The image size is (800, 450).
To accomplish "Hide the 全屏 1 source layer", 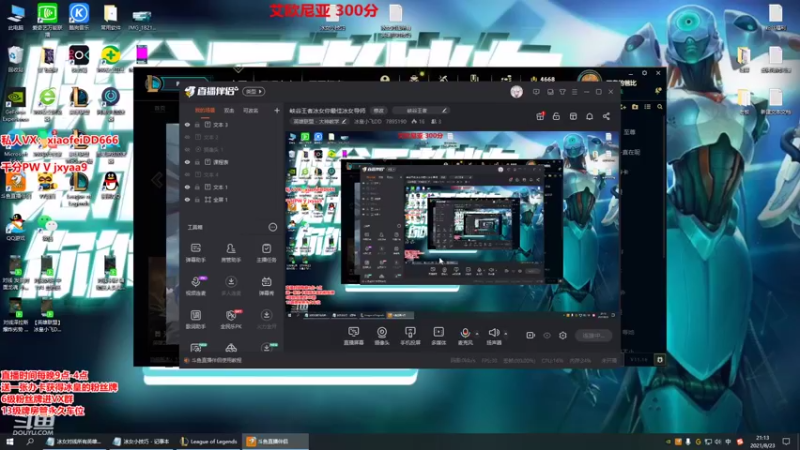I will point(187,199).
